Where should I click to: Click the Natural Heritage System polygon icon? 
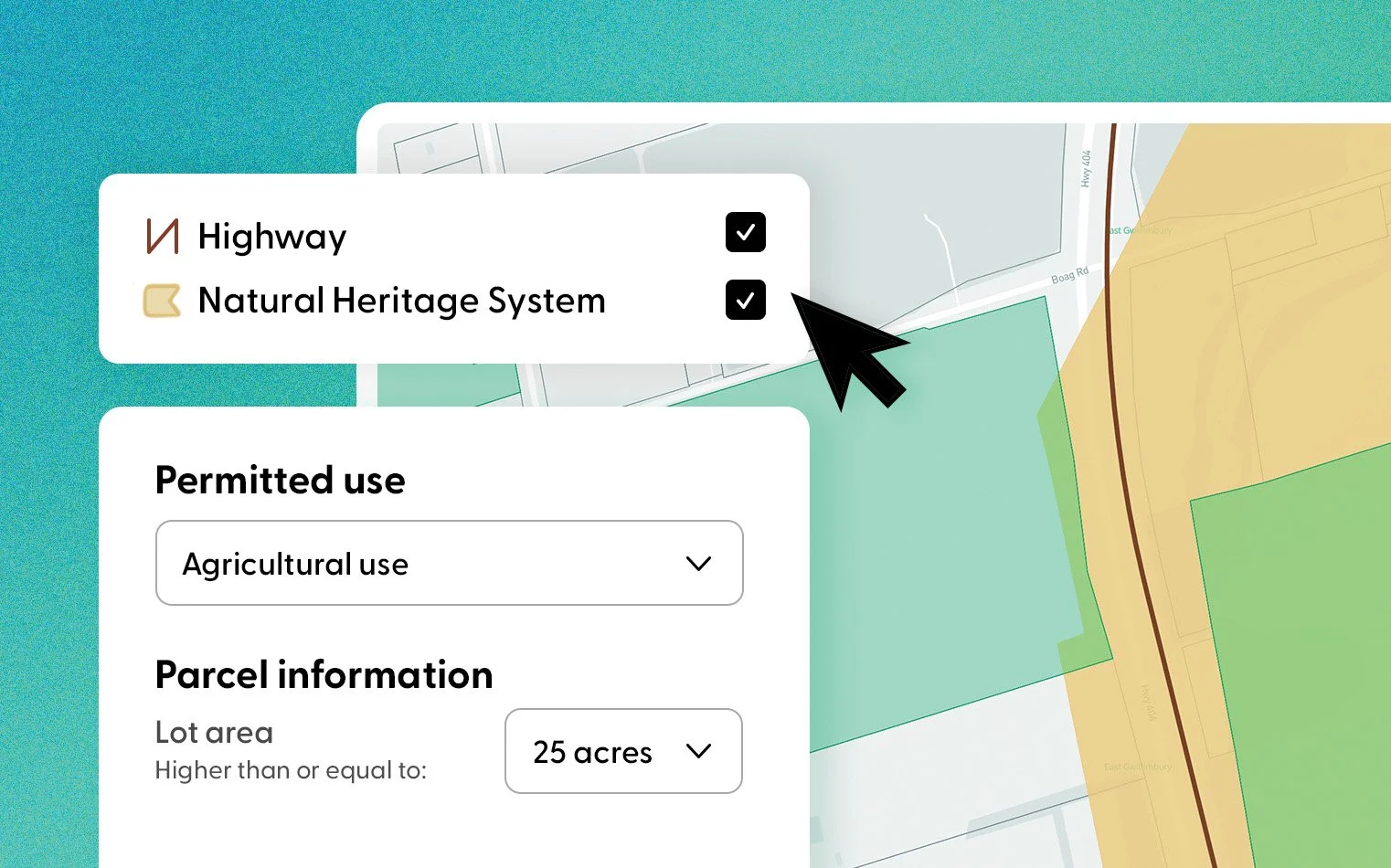coord(162,301)
